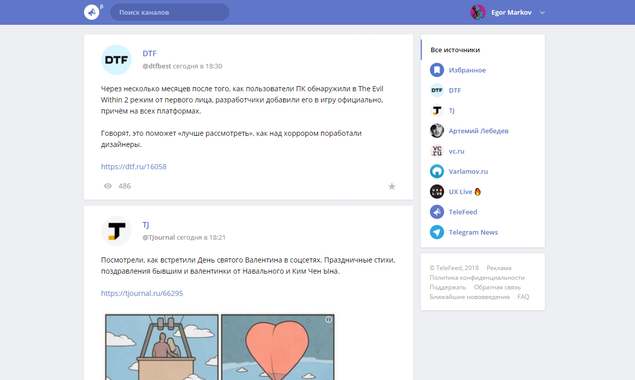Open the DTF channel name link in the first post
The width and height of the screenshot is (635, 380).
(149, 53)
